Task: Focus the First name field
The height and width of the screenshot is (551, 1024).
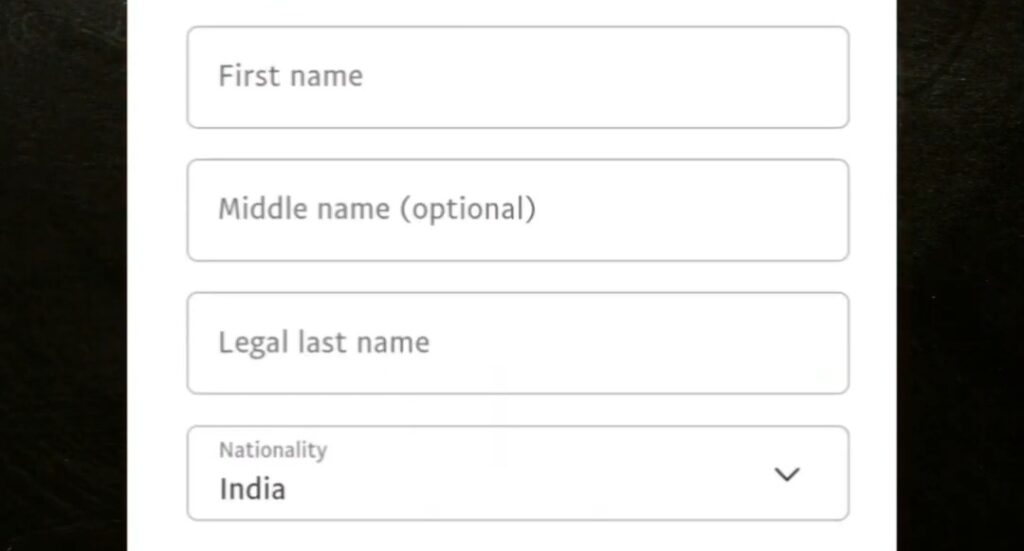Action: click(518, 77)
